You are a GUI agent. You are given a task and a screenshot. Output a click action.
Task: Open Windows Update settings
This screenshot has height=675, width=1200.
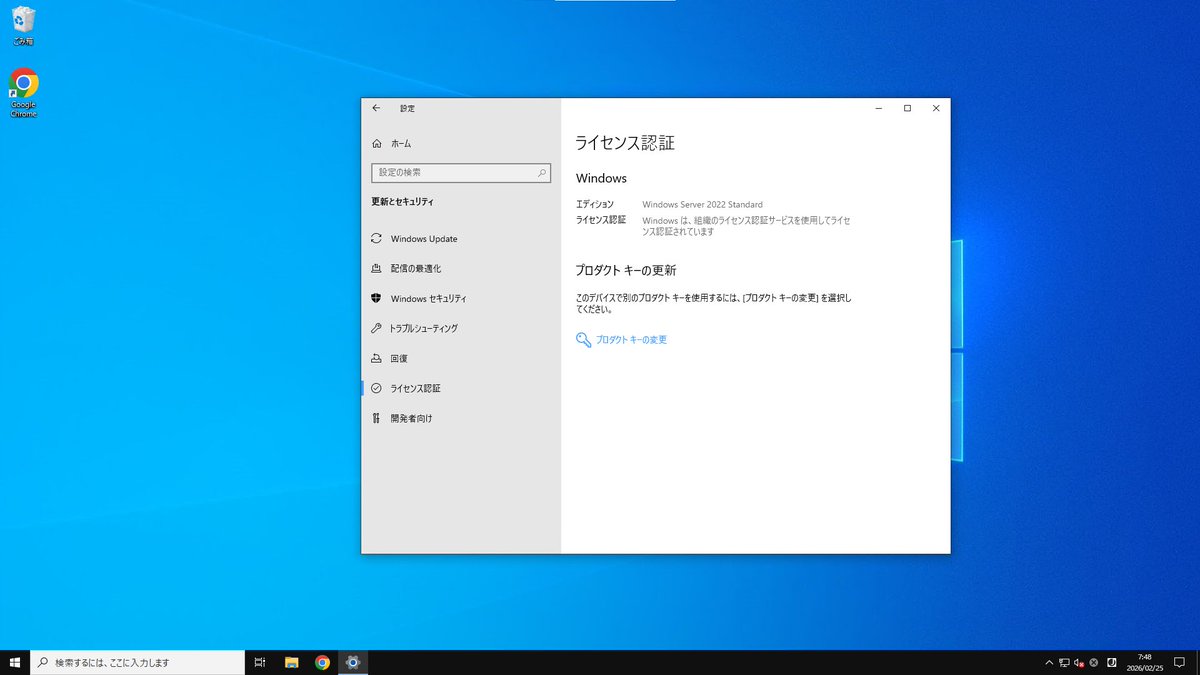point(461,239)
